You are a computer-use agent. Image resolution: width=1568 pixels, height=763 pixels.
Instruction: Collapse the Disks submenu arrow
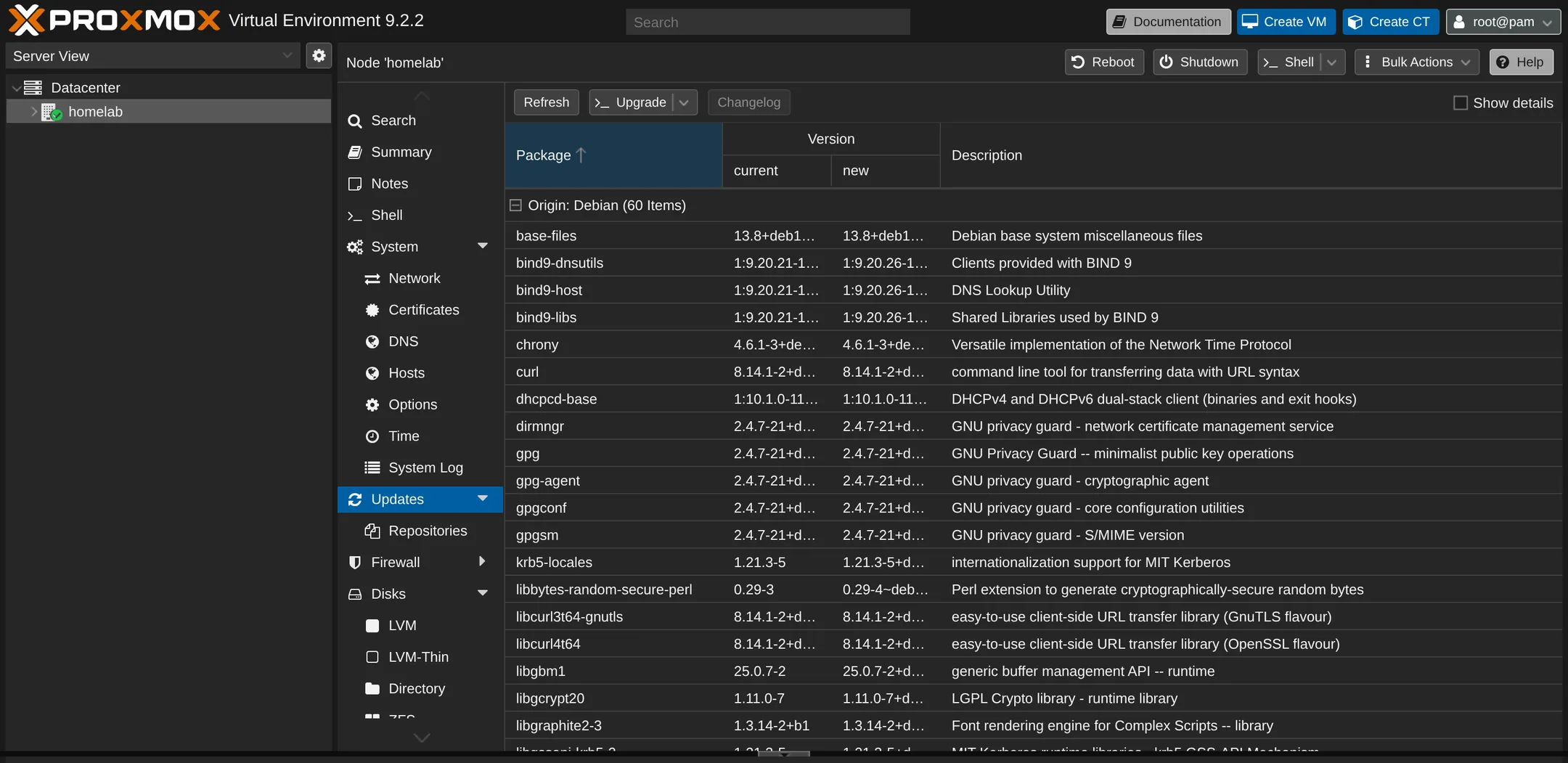coord(482,593)
